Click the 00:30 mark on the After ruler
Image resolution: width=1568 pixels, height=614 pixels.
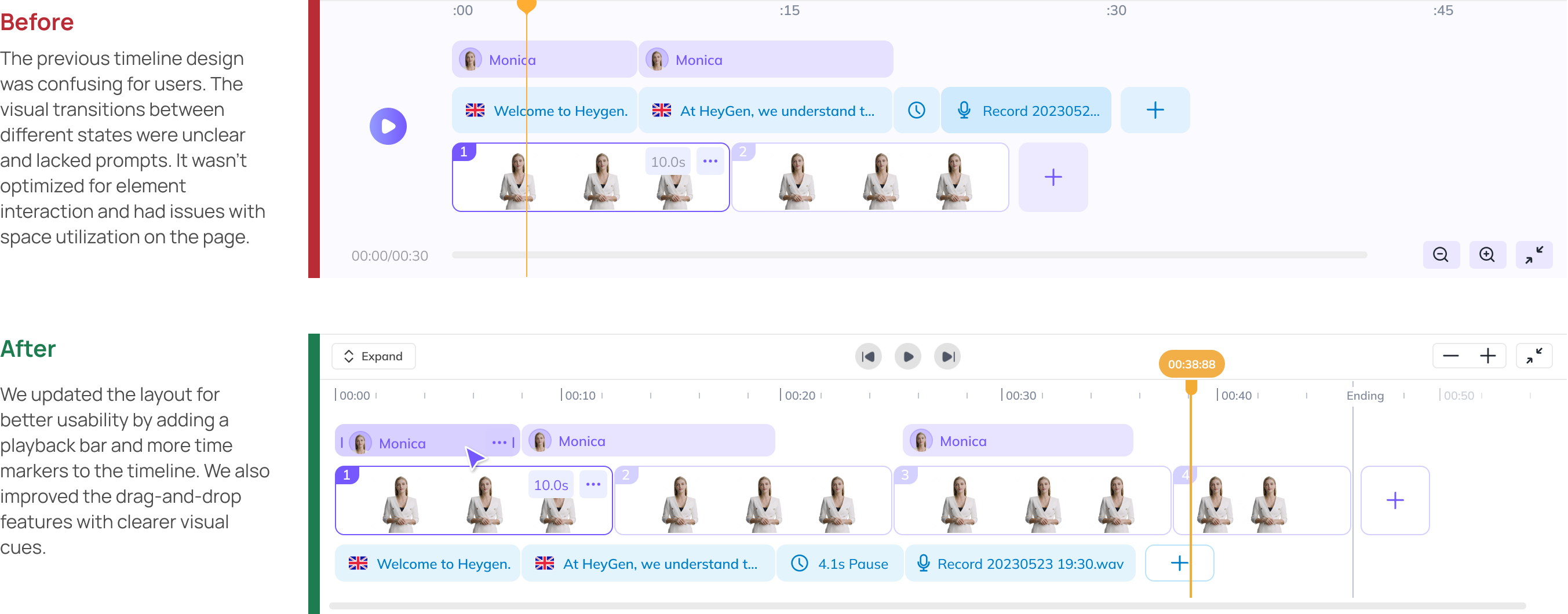[1020, 396]
